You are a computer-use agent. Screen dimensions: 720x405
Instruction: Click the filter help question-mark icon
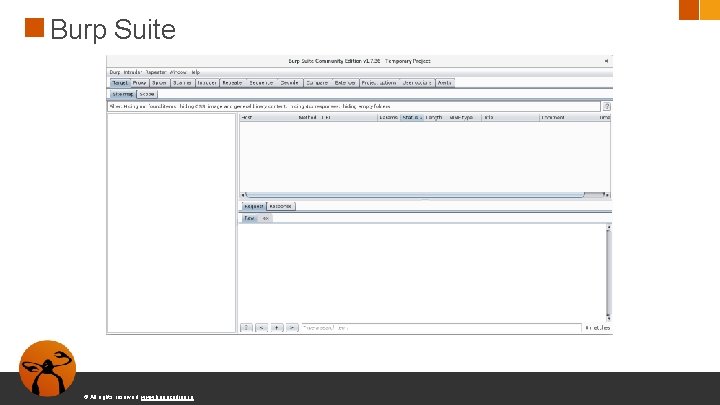click(x=607, y=107)
